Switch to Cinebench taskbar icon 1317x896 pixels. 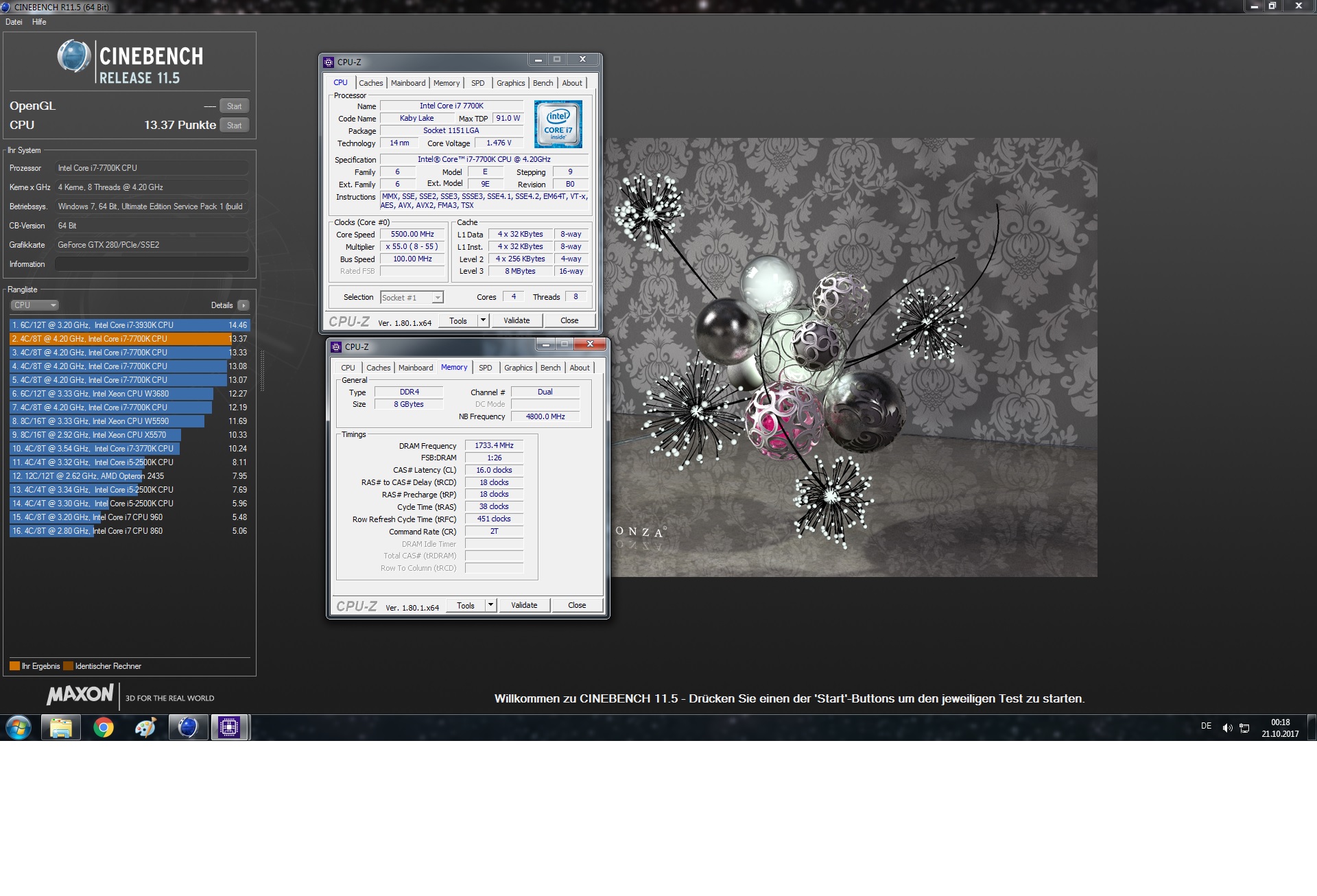tap(188, 727)
